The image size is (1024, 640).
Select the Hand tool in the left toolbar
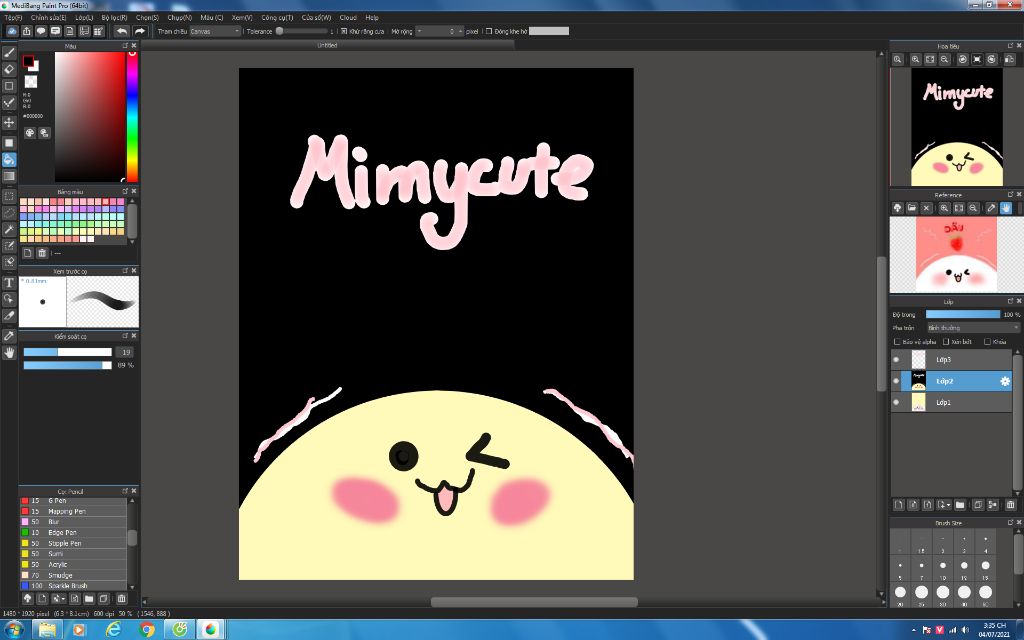pyautogui.click(x=9, y=353)
